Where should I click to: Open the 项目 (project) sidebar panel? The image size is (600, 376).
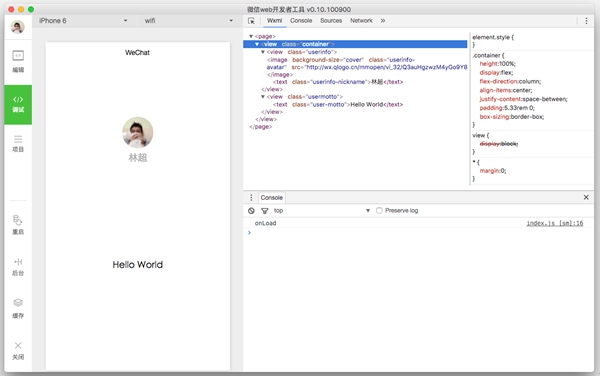[18, 143]
